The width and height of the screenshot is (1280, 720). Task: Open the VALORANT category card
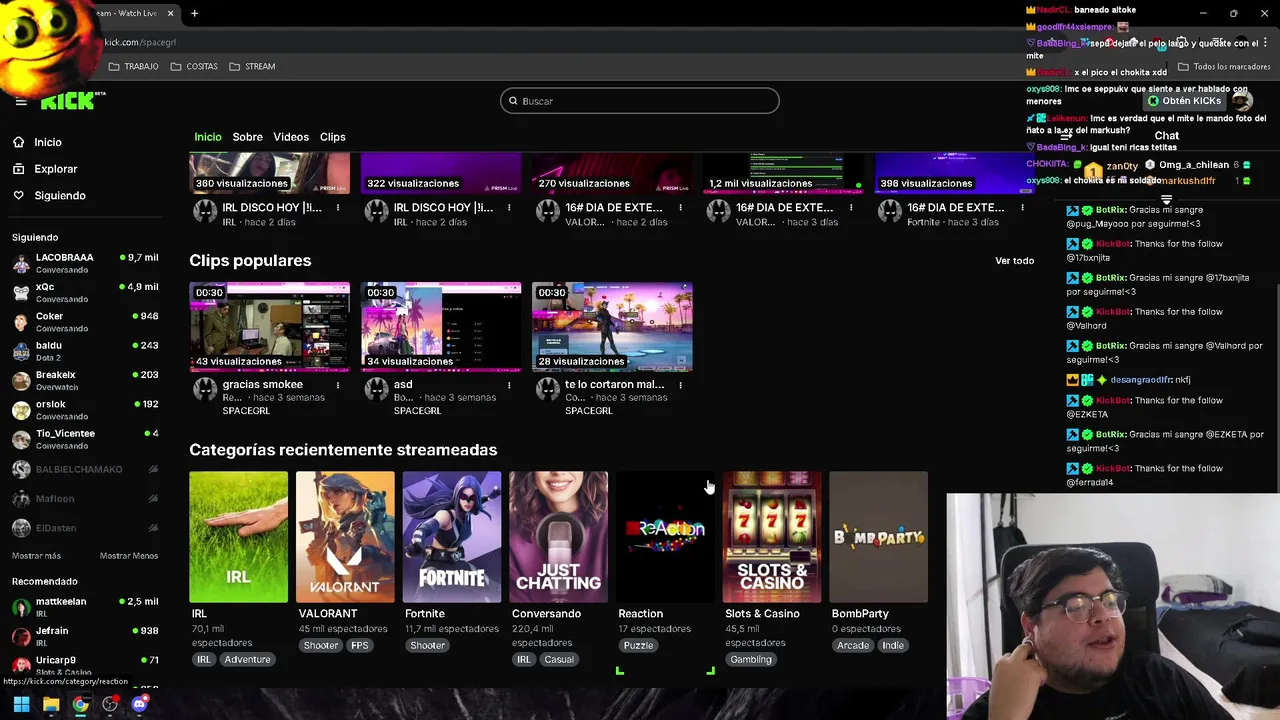[345, 537]
